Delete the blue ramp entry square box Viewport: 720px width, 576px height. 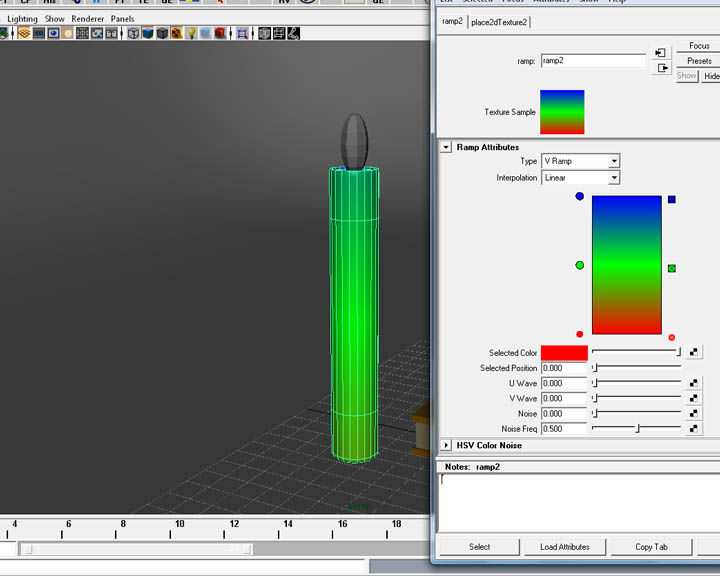click(672, 199)
